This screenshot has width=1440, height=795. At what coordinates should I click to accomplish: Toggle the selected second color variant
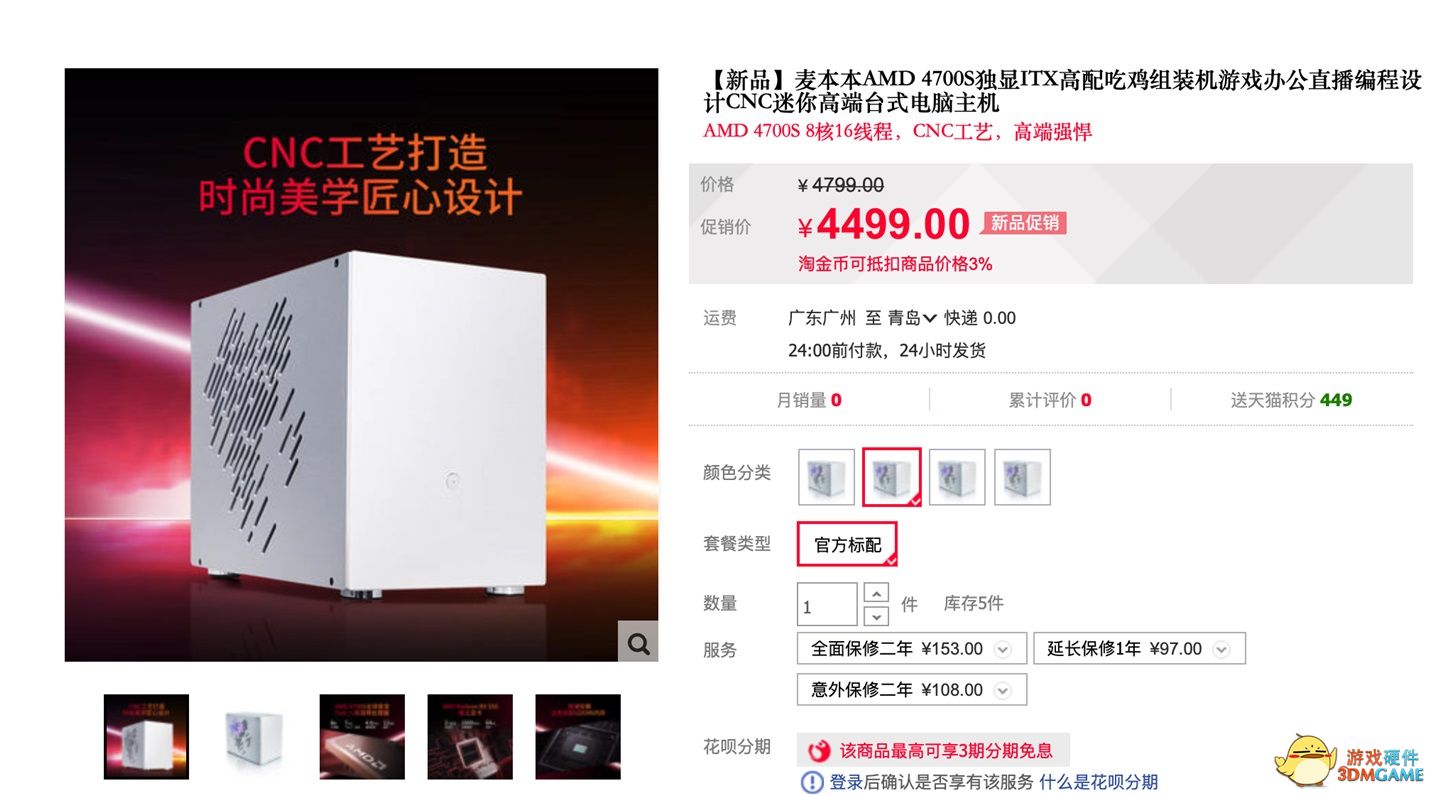tap(892, 477)
